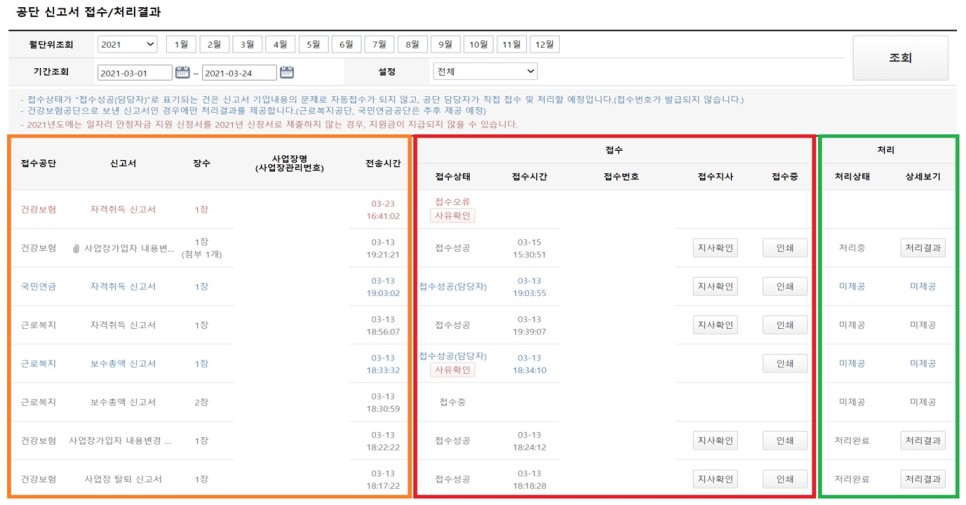
Task: Edit end date field 2021-03-24
Action: pos(239,73)
